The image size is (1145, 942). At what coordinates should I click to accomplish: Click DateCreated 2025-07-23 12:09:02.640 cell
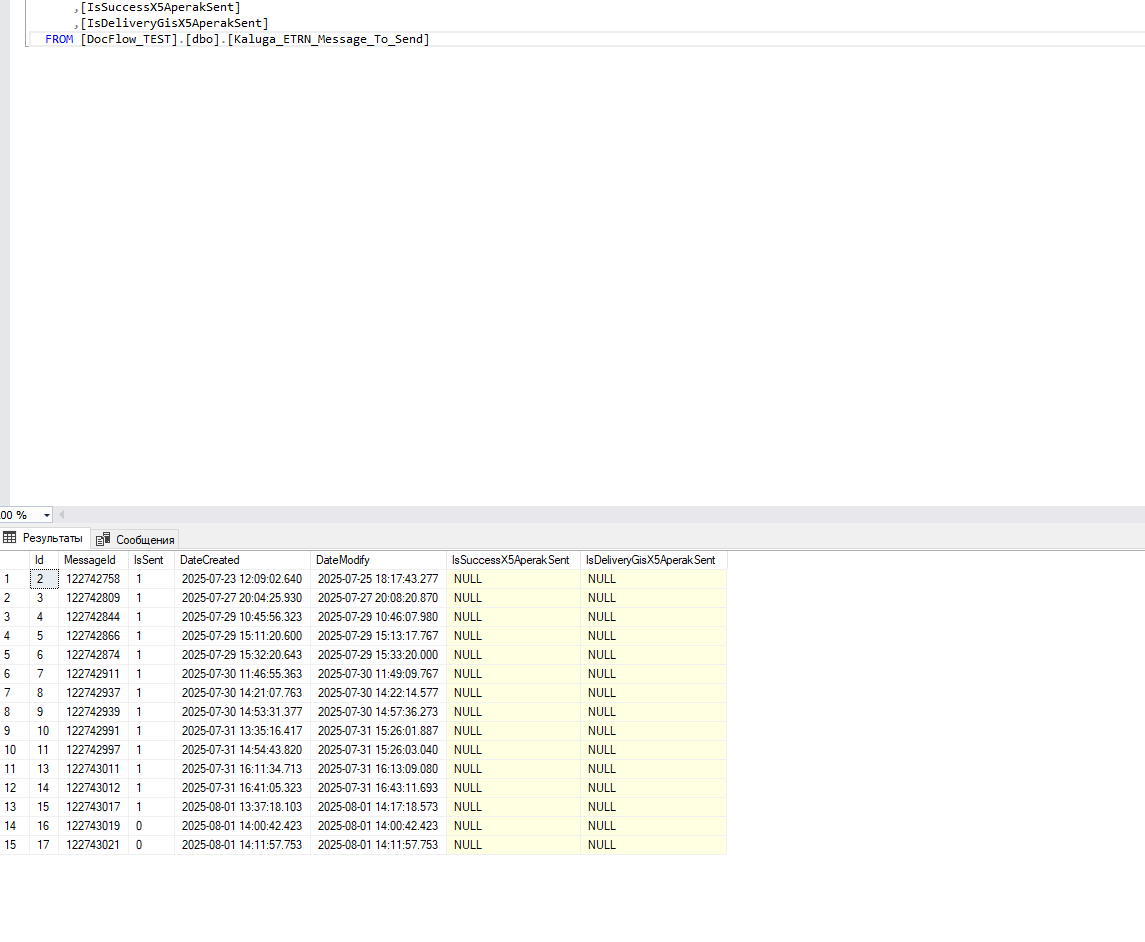[242, 579]
